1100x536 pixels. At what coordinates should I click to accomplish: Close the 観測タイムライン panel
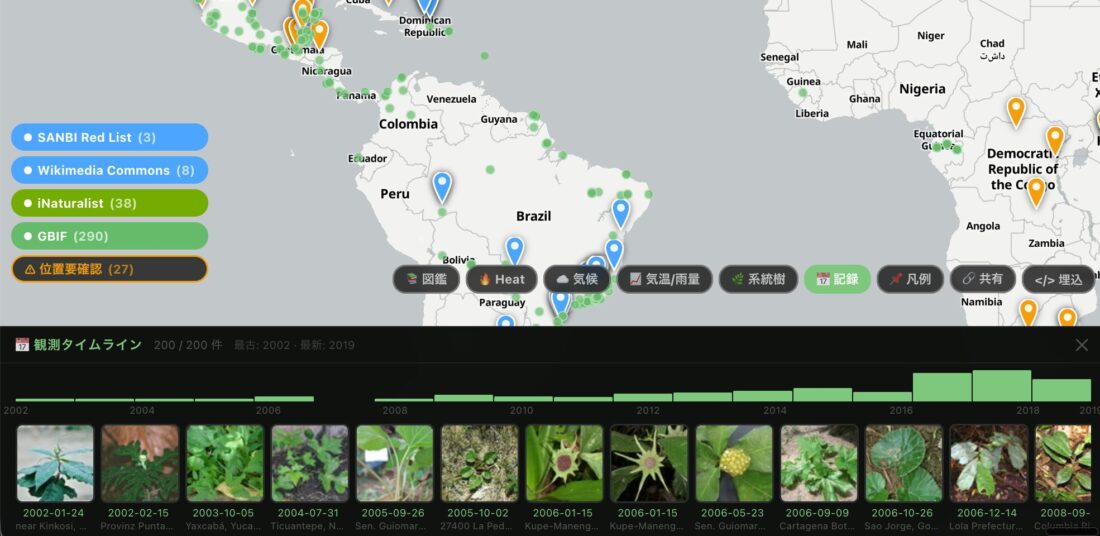pyautogui.click(x=1081, y=345)
